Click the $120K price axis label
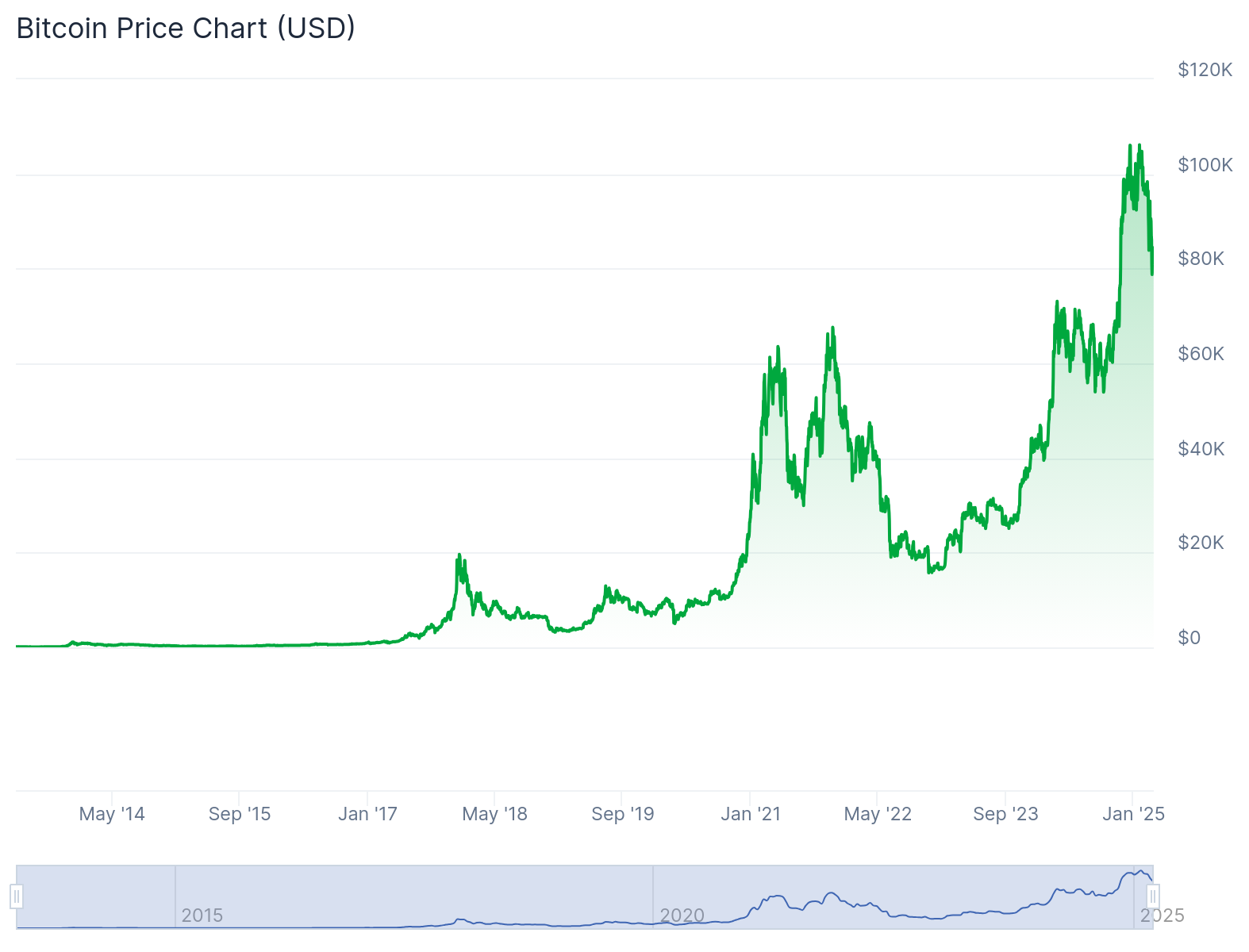The width and height of the screenshot is (1249, 952). pos(1205,70)
